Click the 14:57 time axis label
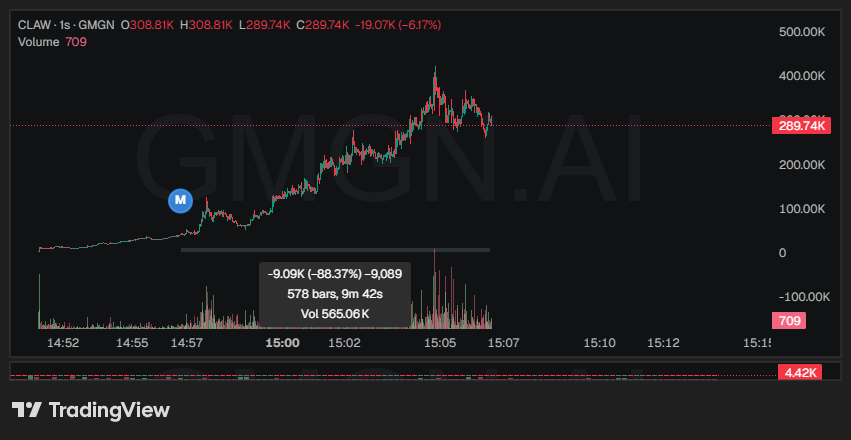The height and width of the screenshot is (440, 851). (x=187, y=343)
